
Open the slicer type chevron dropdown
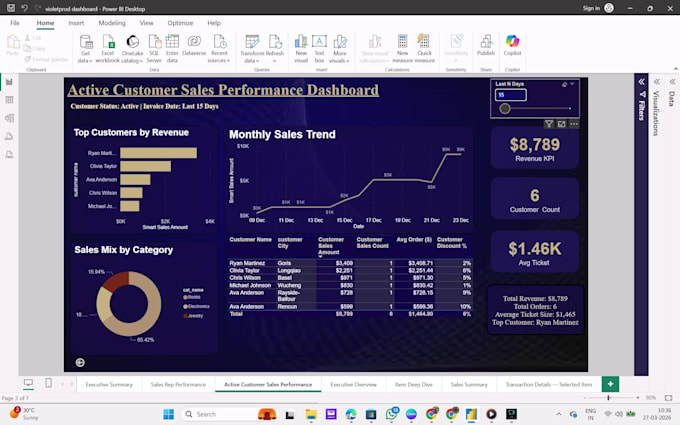572,84
